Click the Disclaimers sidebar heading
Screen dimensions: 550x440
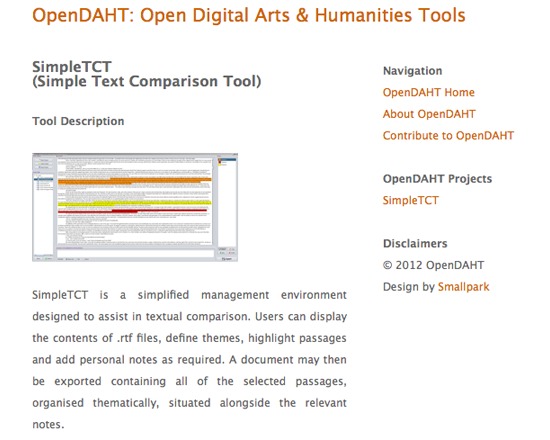[x=415, y=244]
